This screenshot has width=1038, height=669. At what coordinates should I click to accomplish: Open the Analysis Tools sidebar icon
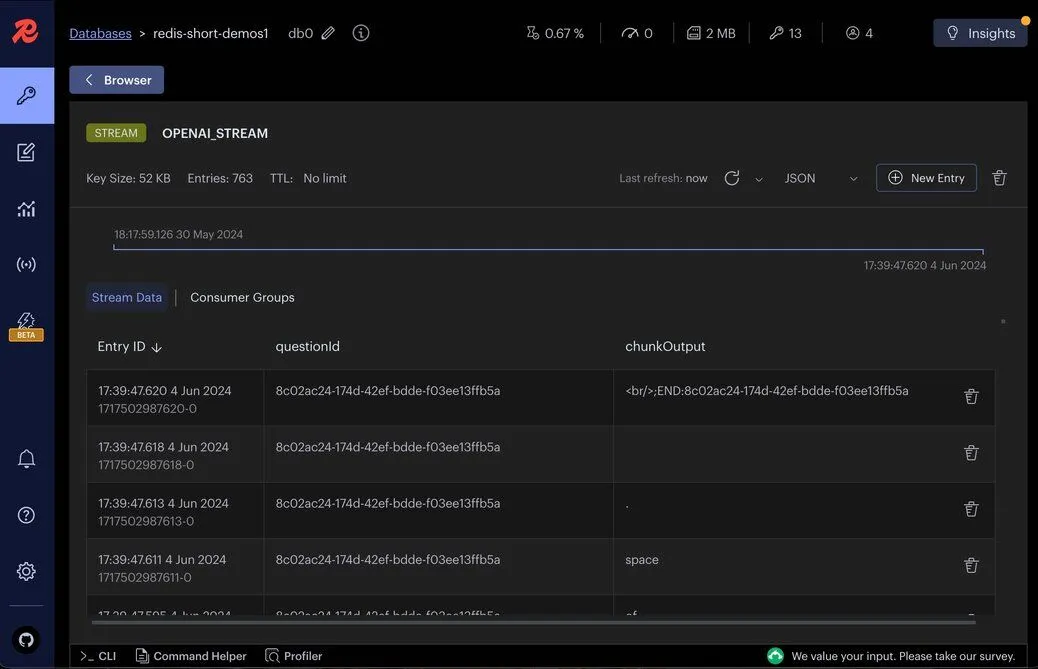pyautogui.click(x=27, y=209)
